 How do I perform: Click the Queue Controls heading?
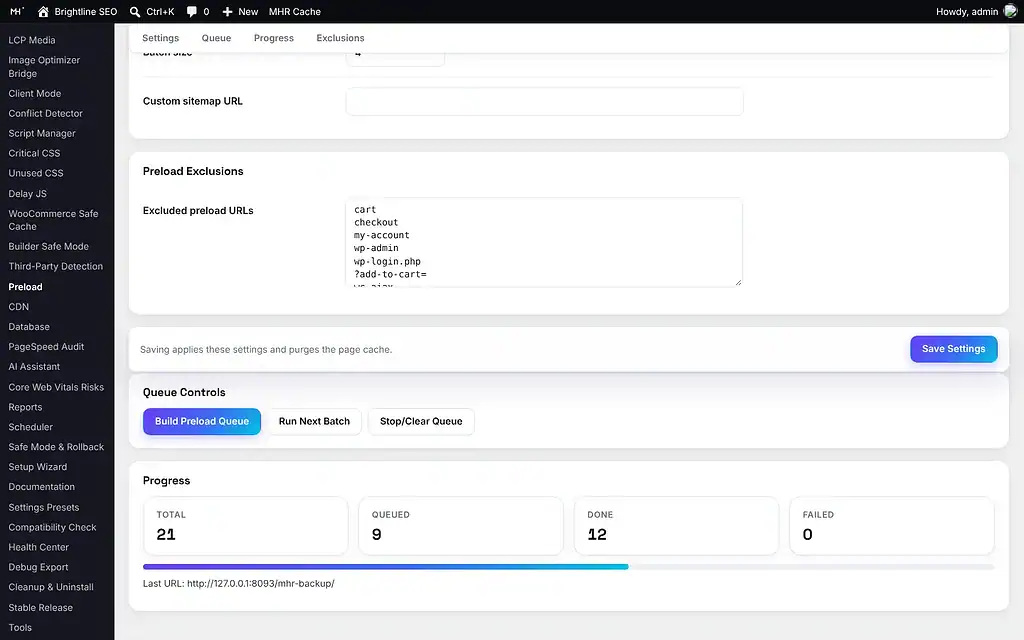coord(184,392)
